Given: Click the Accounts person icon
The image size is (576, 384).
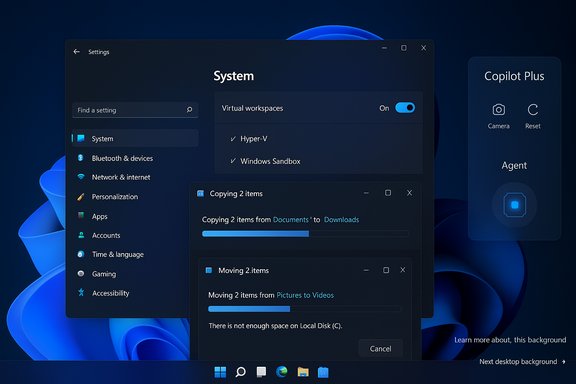Looking at the screenshot, I should 81,235.
